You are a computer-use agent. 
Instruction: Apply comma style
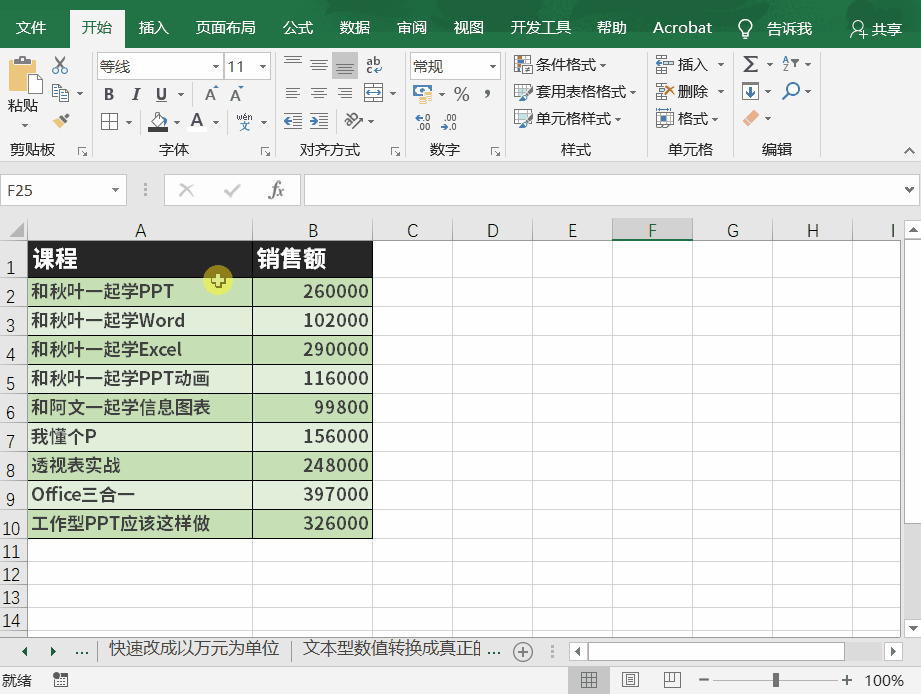coord(487,94)
